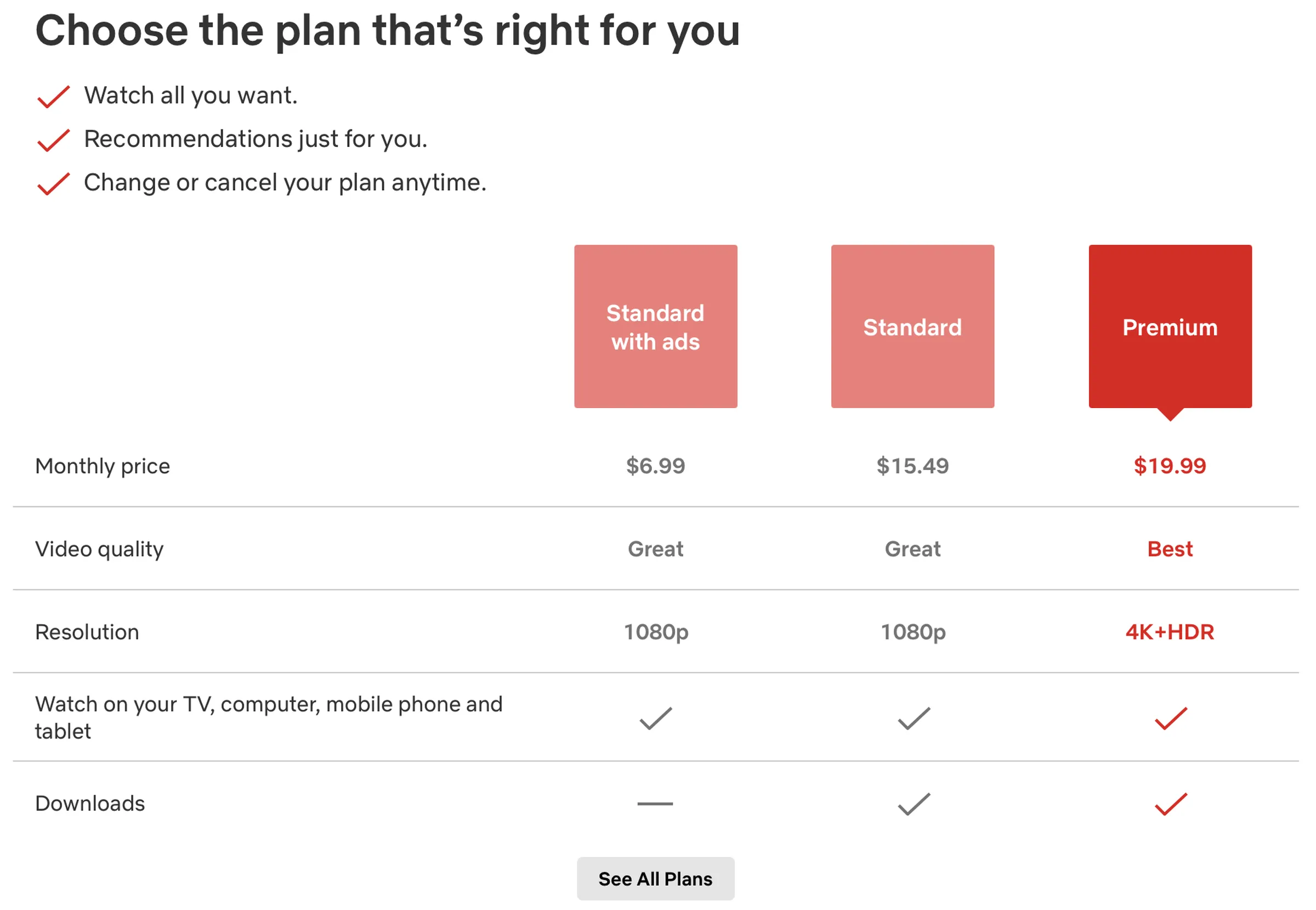Click the red $19.99 Premium price
The width and height of the screenshot is (1316, 910).
tap(1170, 466)
